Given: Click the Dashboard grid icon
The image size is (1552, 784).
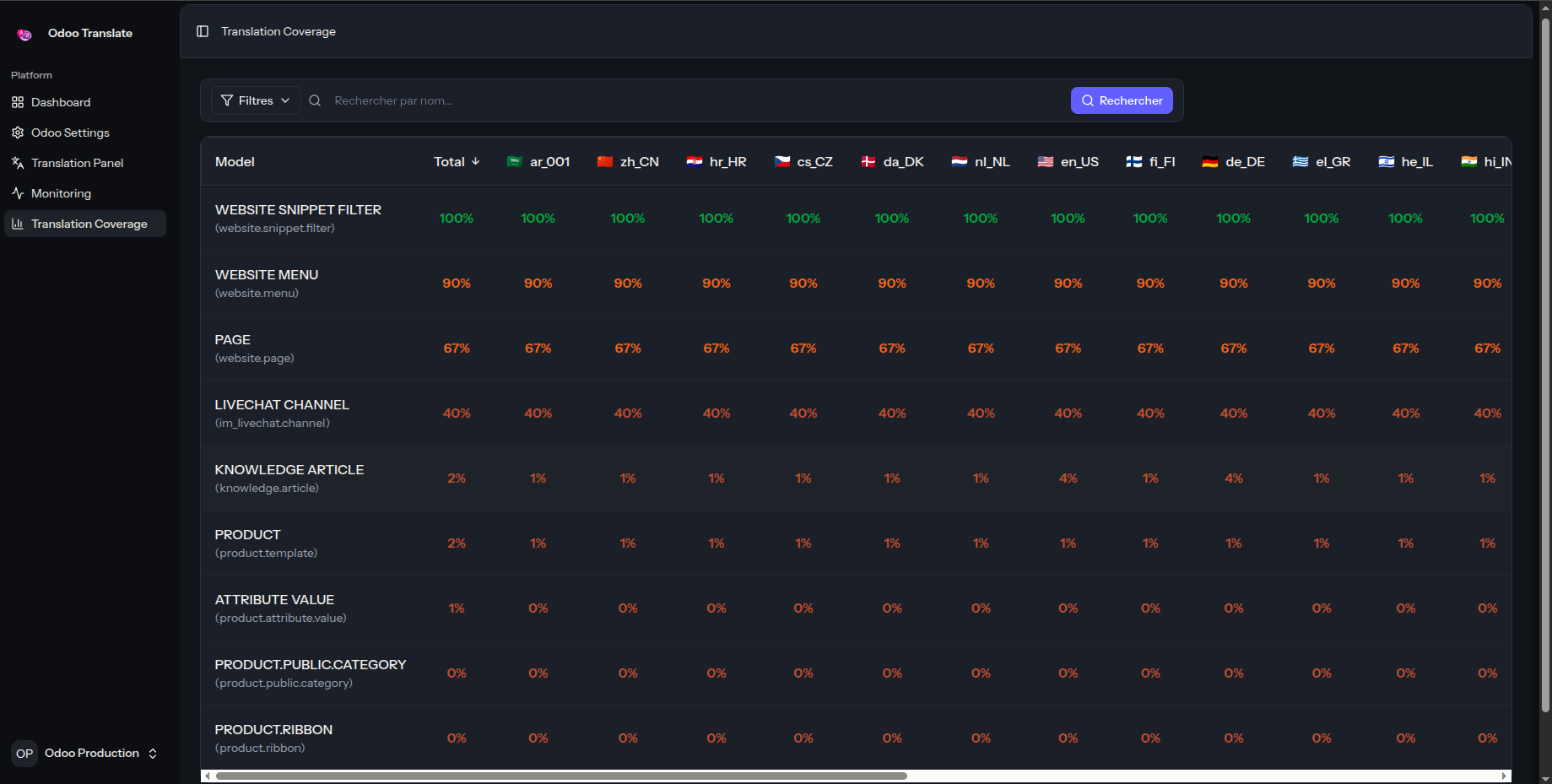Looking at the screenshot, I should pyautogui.click(x=18, y=102).
